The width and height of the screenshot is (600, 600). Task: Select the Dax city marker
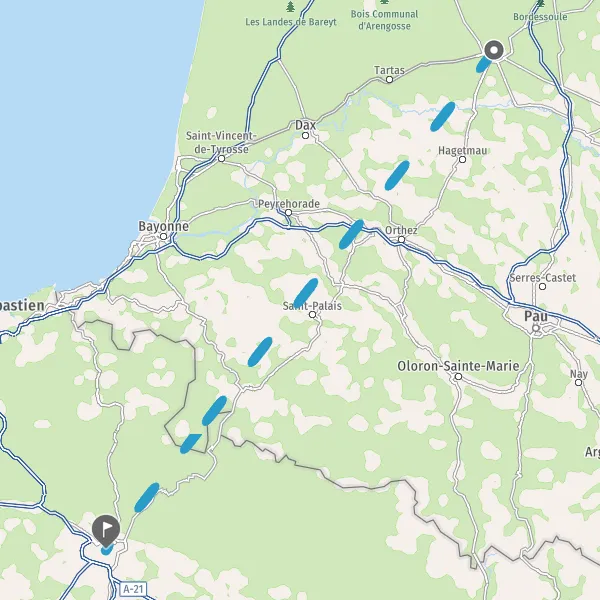305,135
